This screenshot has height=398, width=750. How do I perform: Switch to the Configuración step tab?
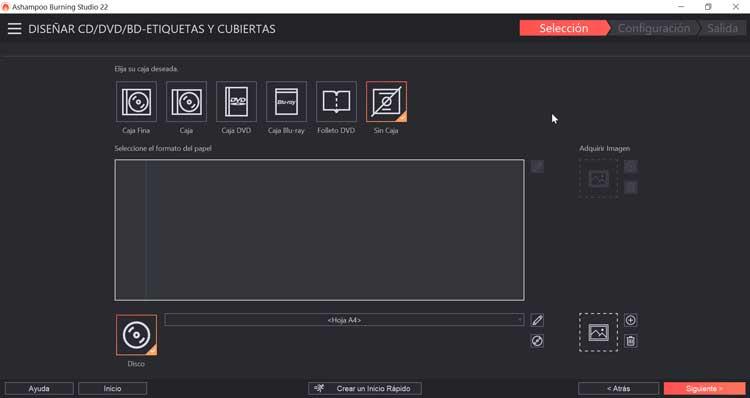[653, 28]
